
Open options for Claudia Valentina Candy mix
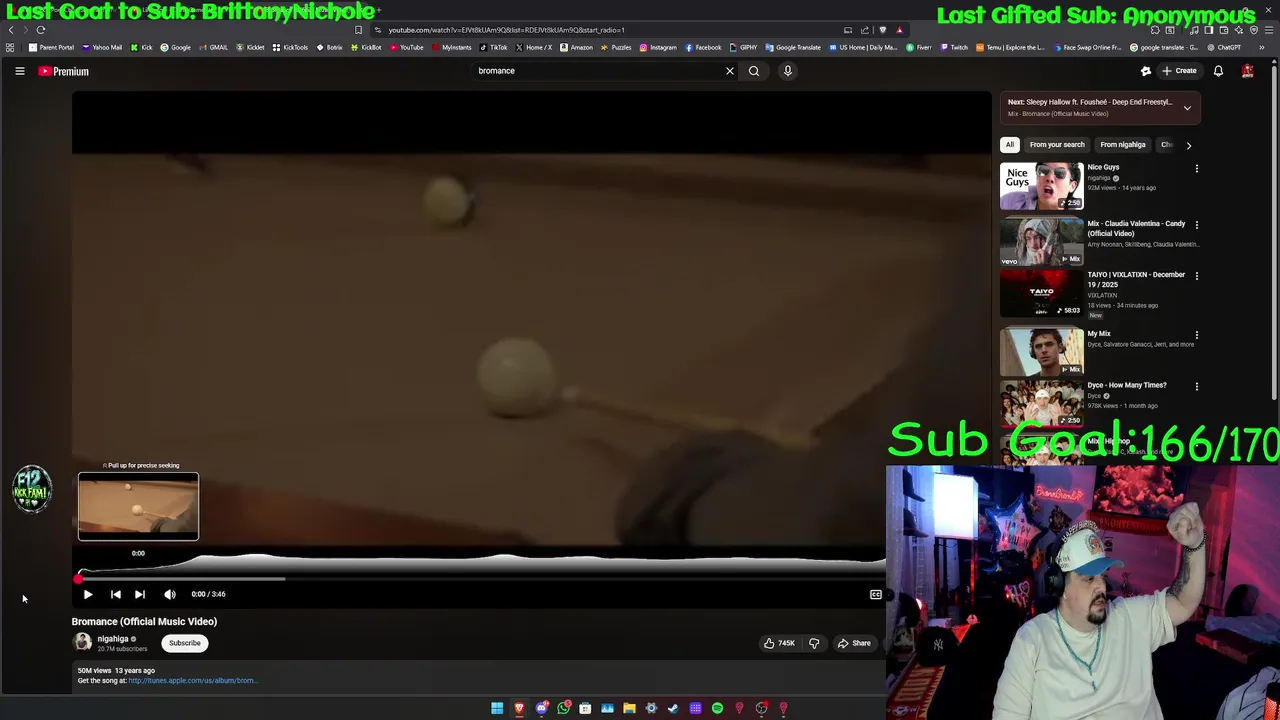pyautogui.click(x=1197, y=225)
